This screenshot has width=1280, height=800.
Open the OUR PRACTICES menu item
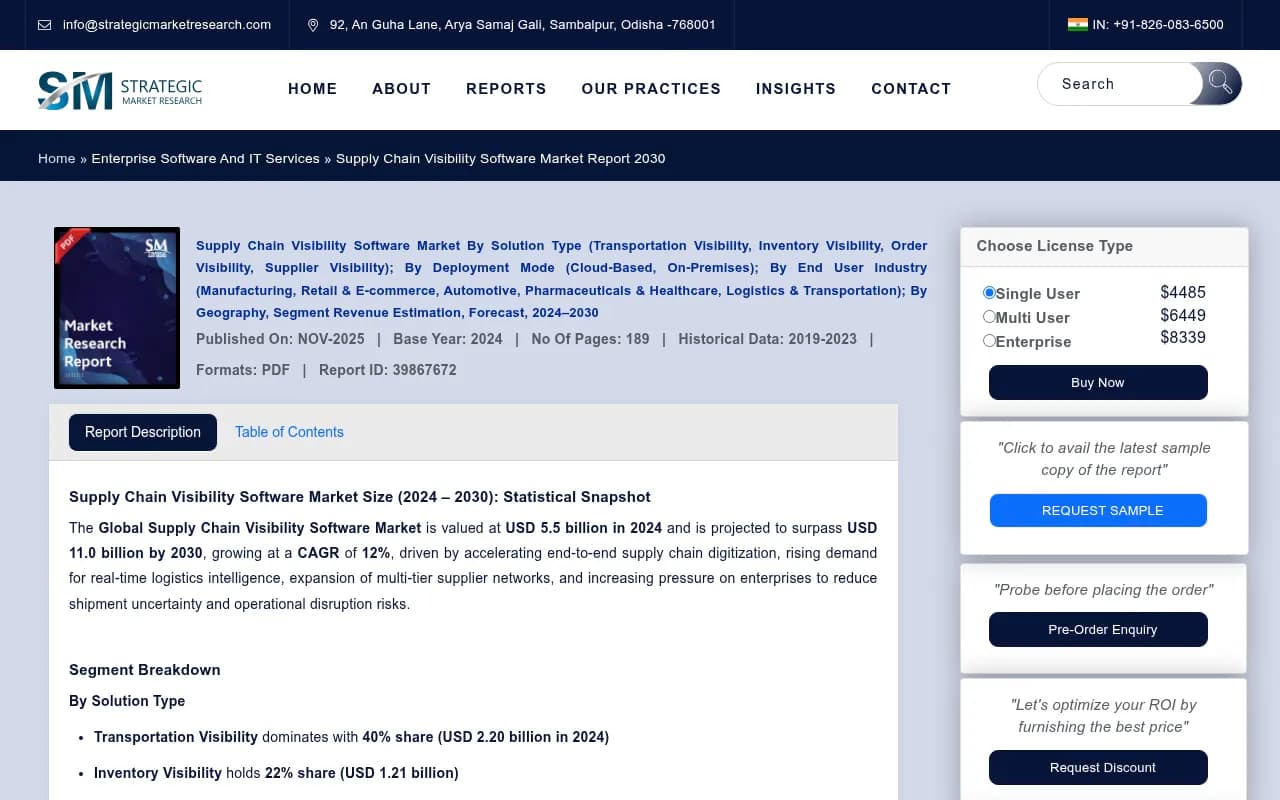pyautogui.click(x=651, y=89)
